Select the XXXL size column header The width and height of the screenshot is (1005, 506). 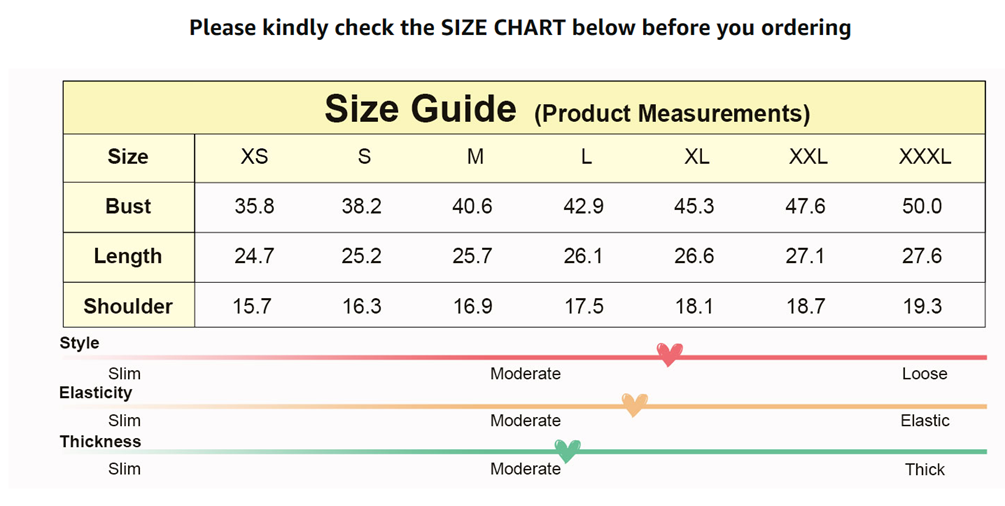click(x=924, y=157)
